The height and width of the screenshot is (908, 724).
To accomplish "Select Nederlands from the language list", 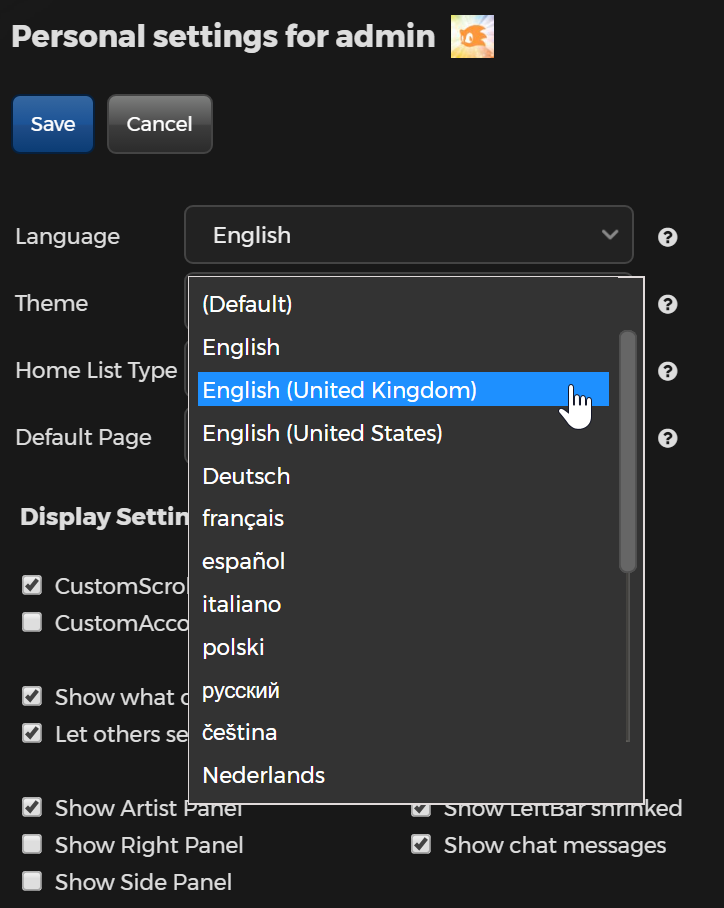I will [263, 775].
